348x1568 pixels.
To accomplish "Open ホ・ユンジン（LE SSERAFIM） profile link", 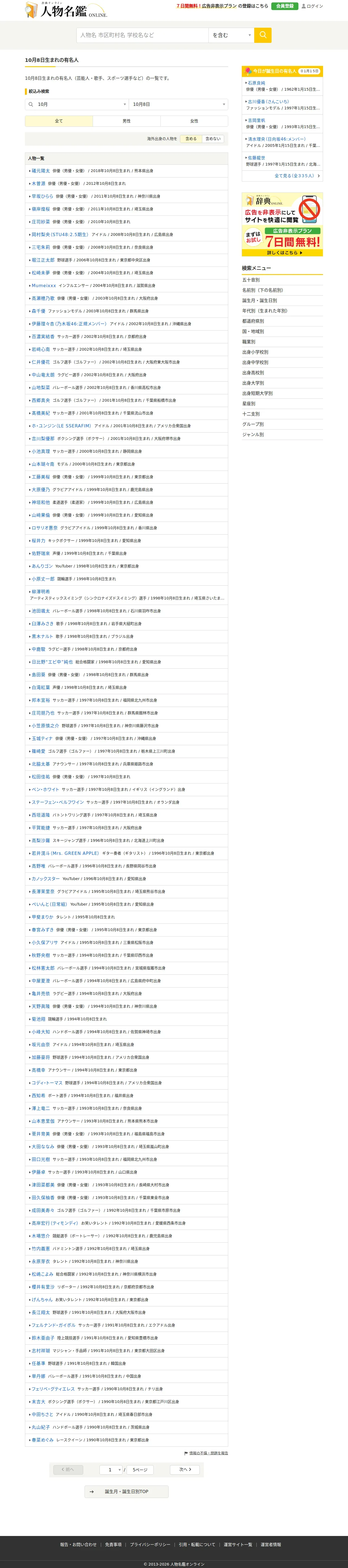I will pyautogui.click(x=62, y=426).
